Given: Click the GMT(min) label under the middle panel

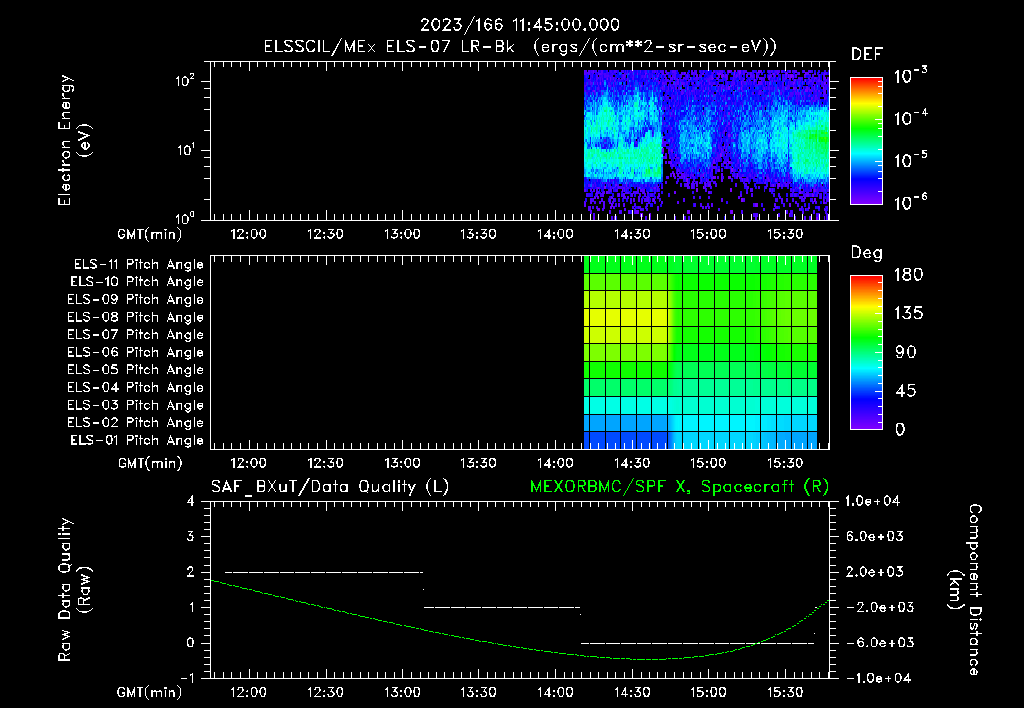Looking at the screenshot, I should pos(150,464).
